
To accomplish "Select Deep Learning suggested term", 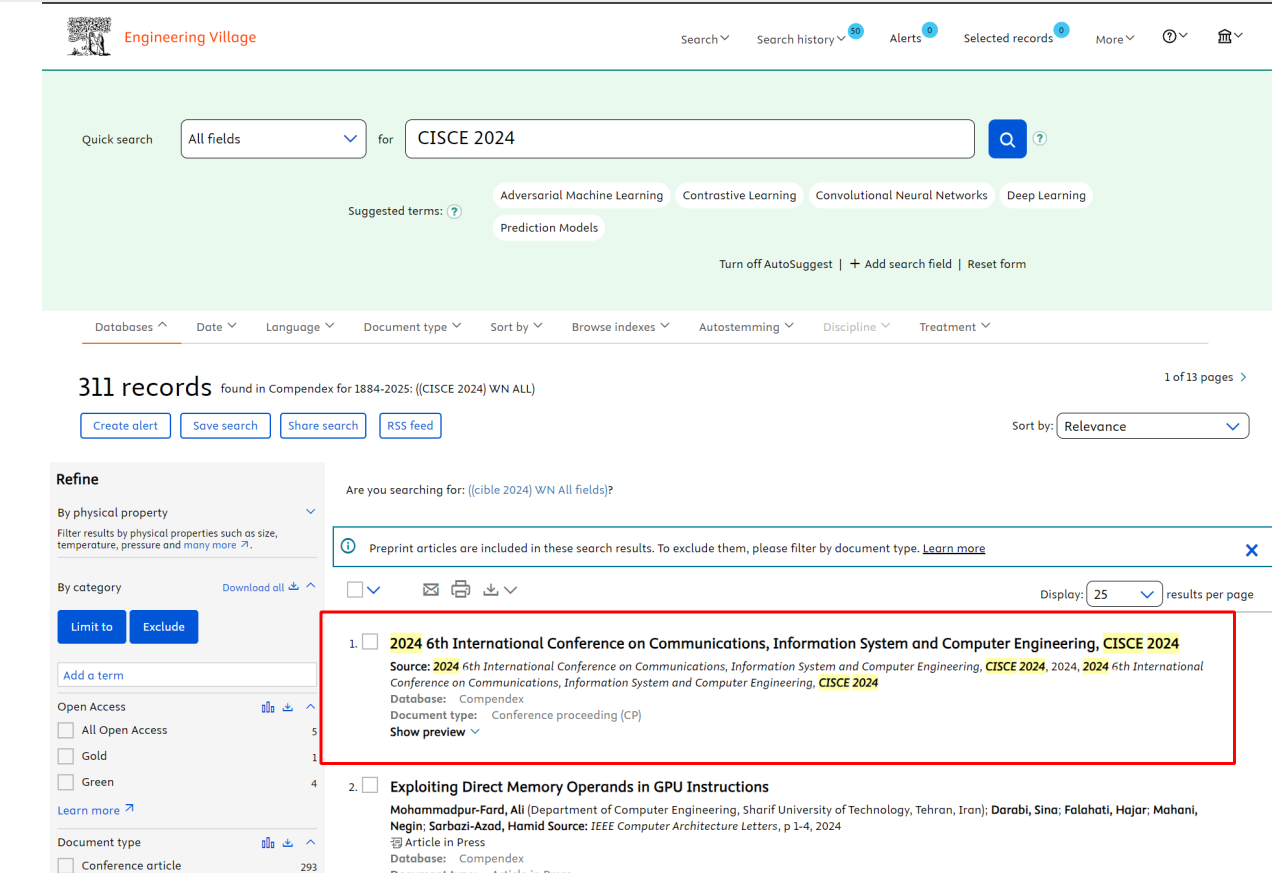I will 1046,196.
